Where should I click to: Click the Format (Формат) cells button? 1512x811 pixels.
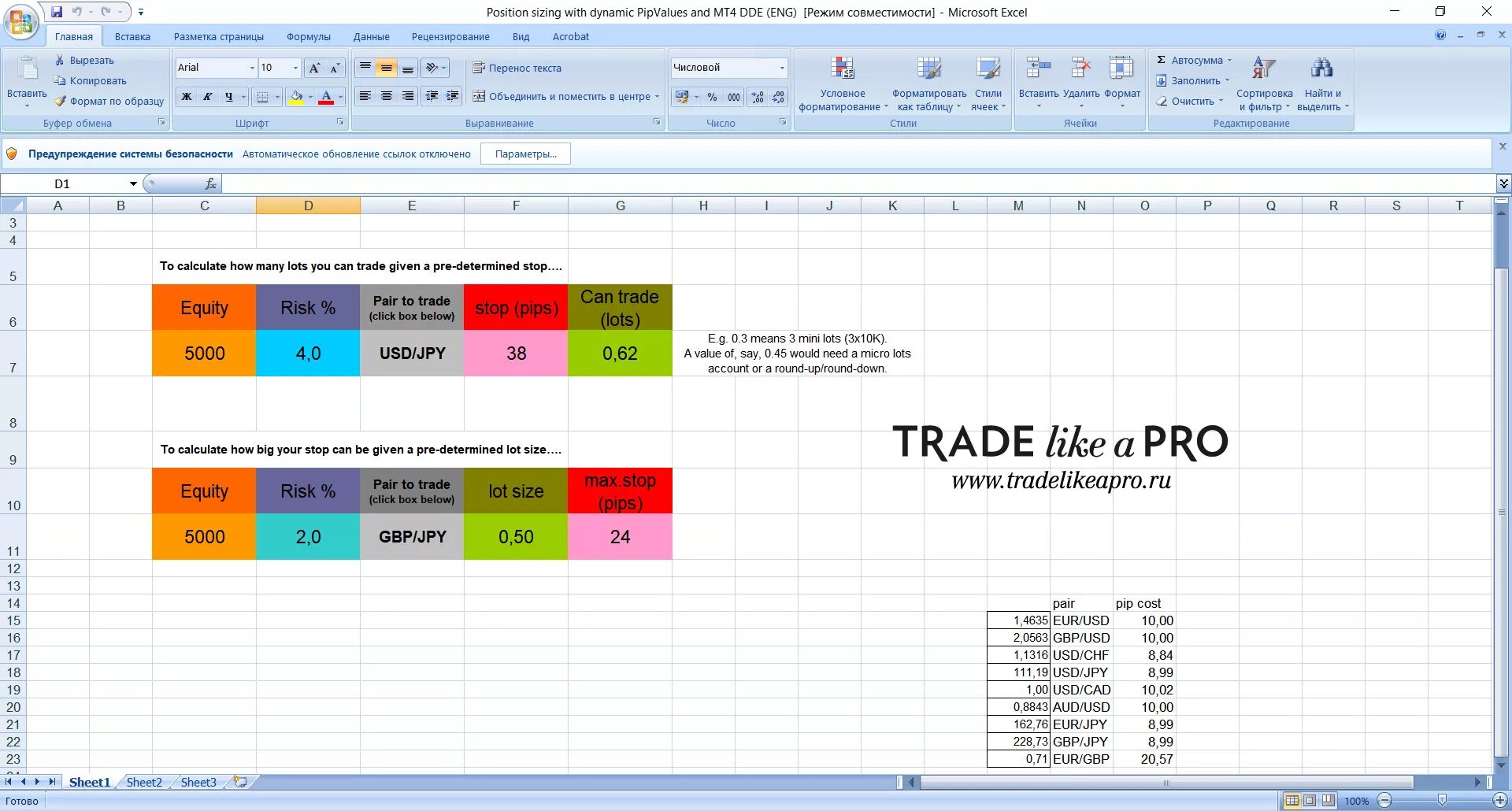click(1122, 84)
